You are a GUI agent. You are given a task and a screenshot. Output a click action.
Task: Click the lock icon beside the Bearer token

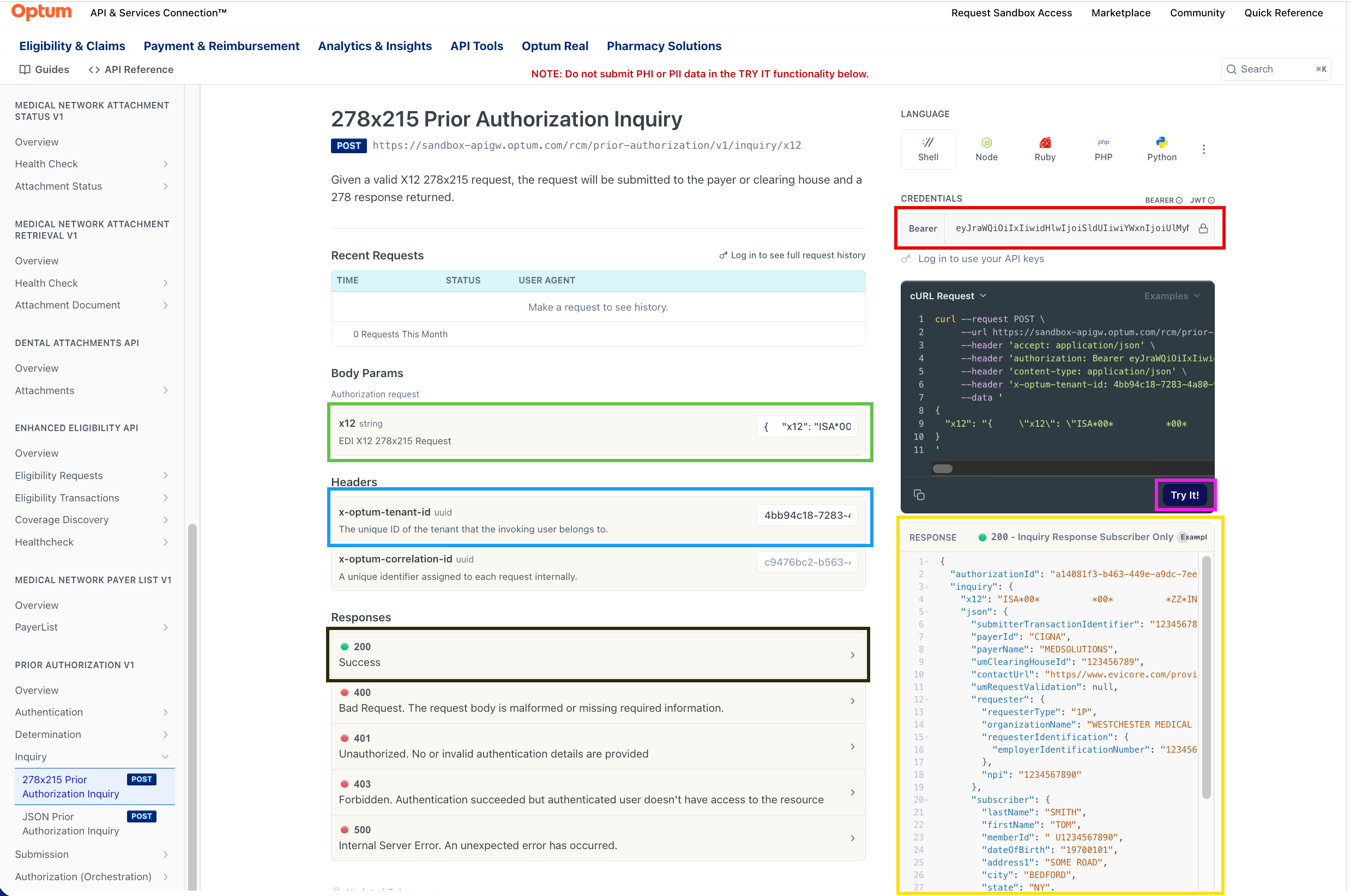click(1204, 228)
